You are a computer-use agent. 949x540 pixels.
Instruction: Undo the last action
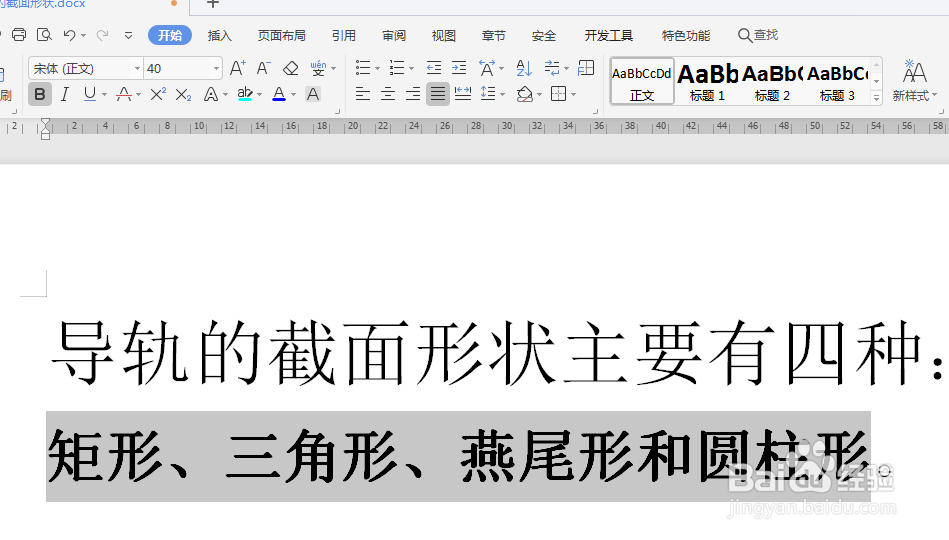point(69,35)
